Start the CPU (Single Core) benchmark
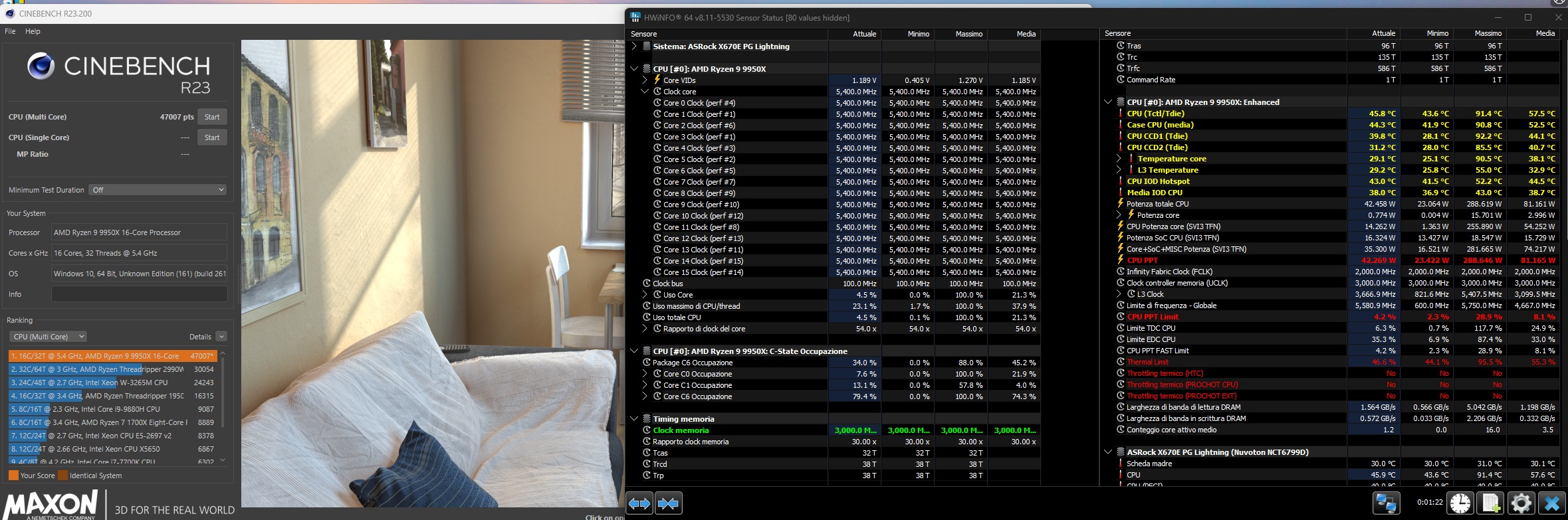1568x520 pixels. 212,137
